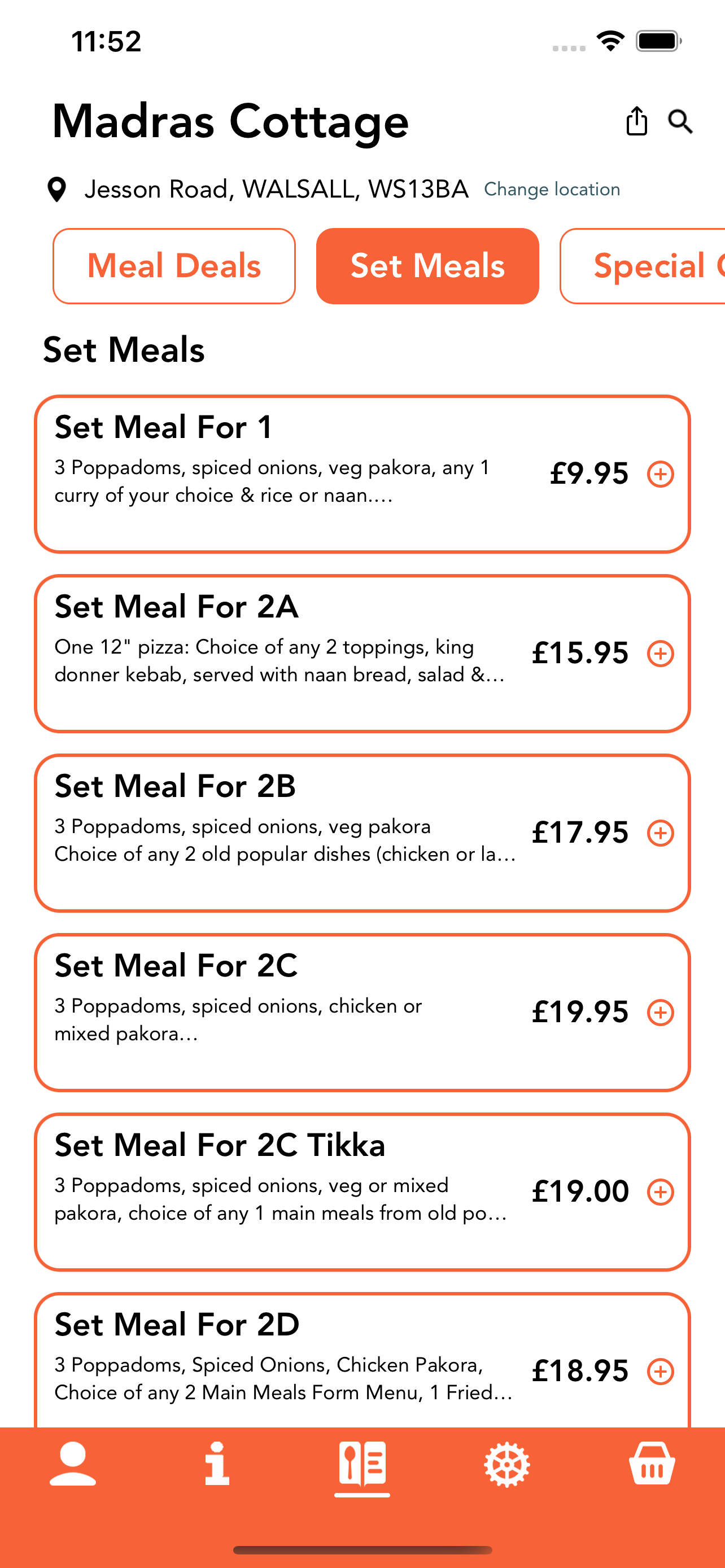Add Set Meal For 2A with plus icon
This screenshot has width=725, height=1568.
(661, 654)
